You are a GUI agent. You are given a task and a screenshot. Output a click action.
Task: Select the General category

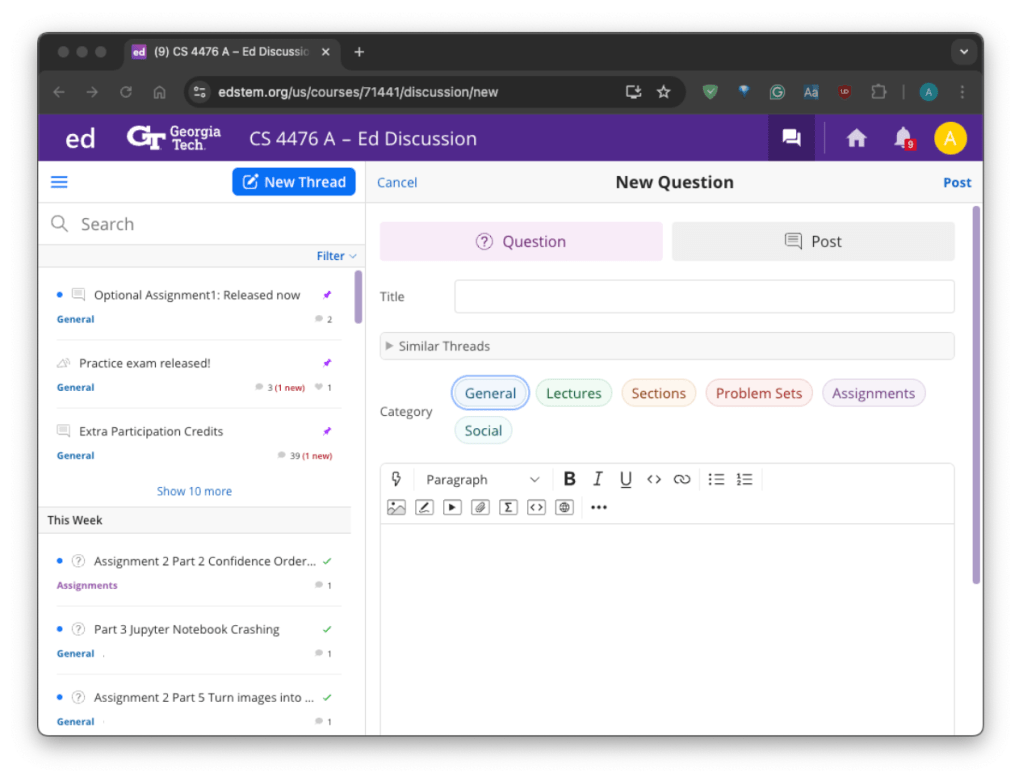490,393
